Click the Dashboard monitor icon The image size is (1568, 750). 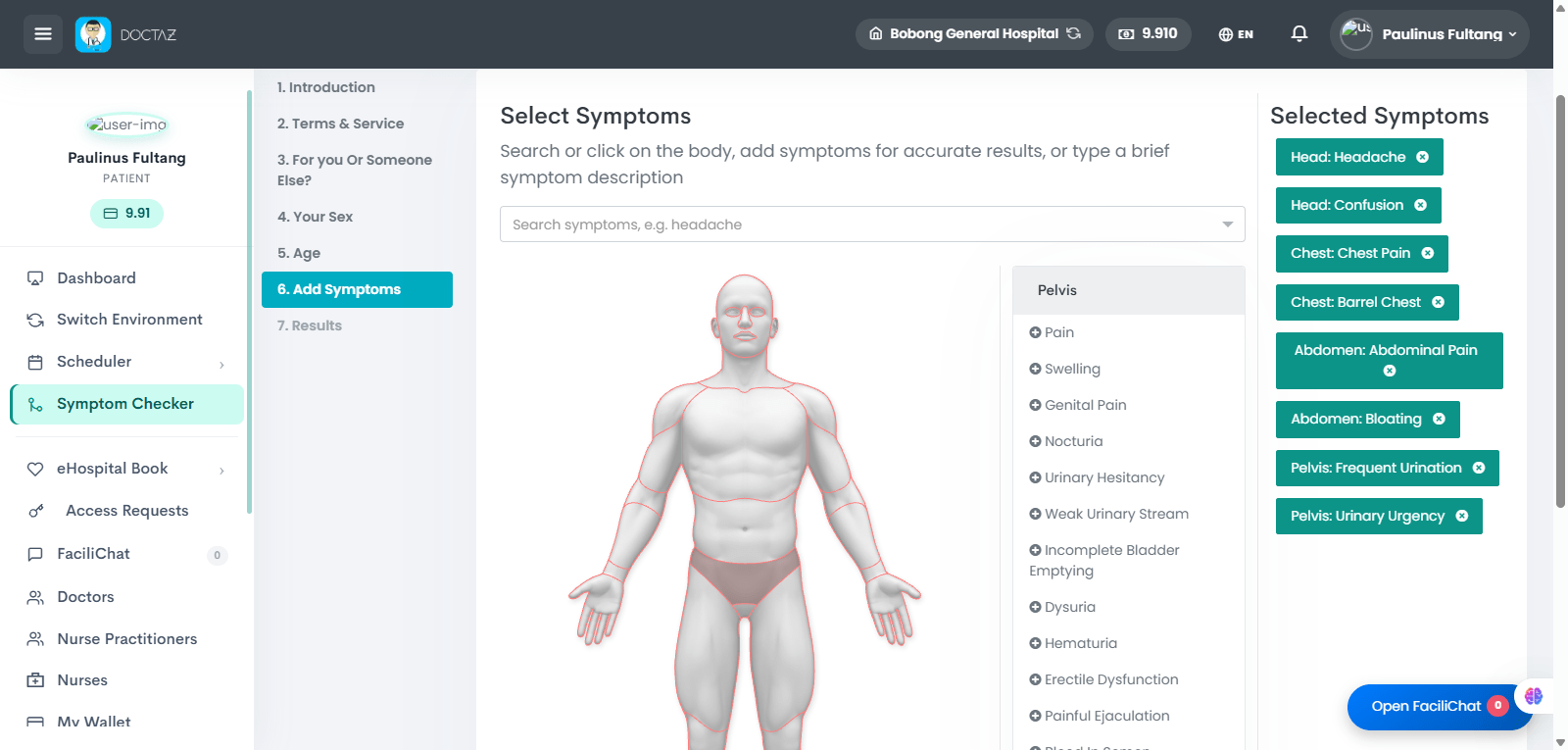pyautogui.click(x=35, y=278)
